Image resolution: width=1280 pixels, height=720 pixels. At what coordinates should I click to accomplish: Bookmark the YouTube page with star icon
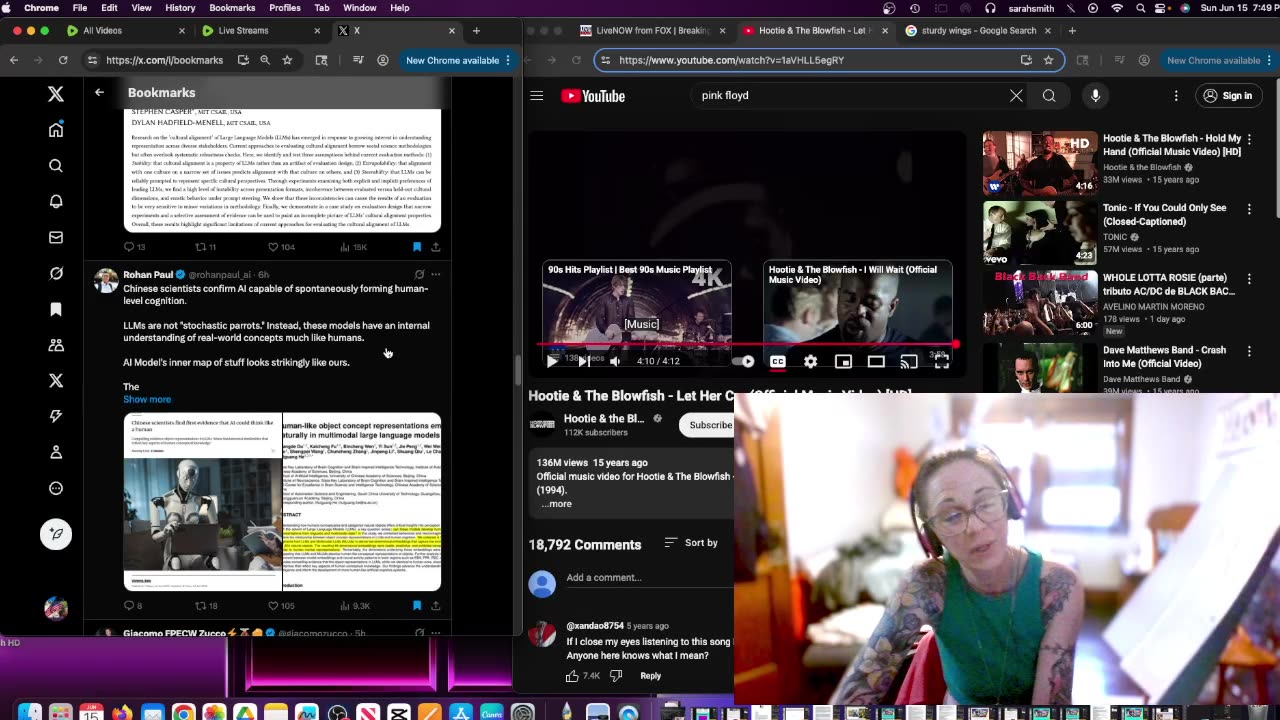(1048, 60)
